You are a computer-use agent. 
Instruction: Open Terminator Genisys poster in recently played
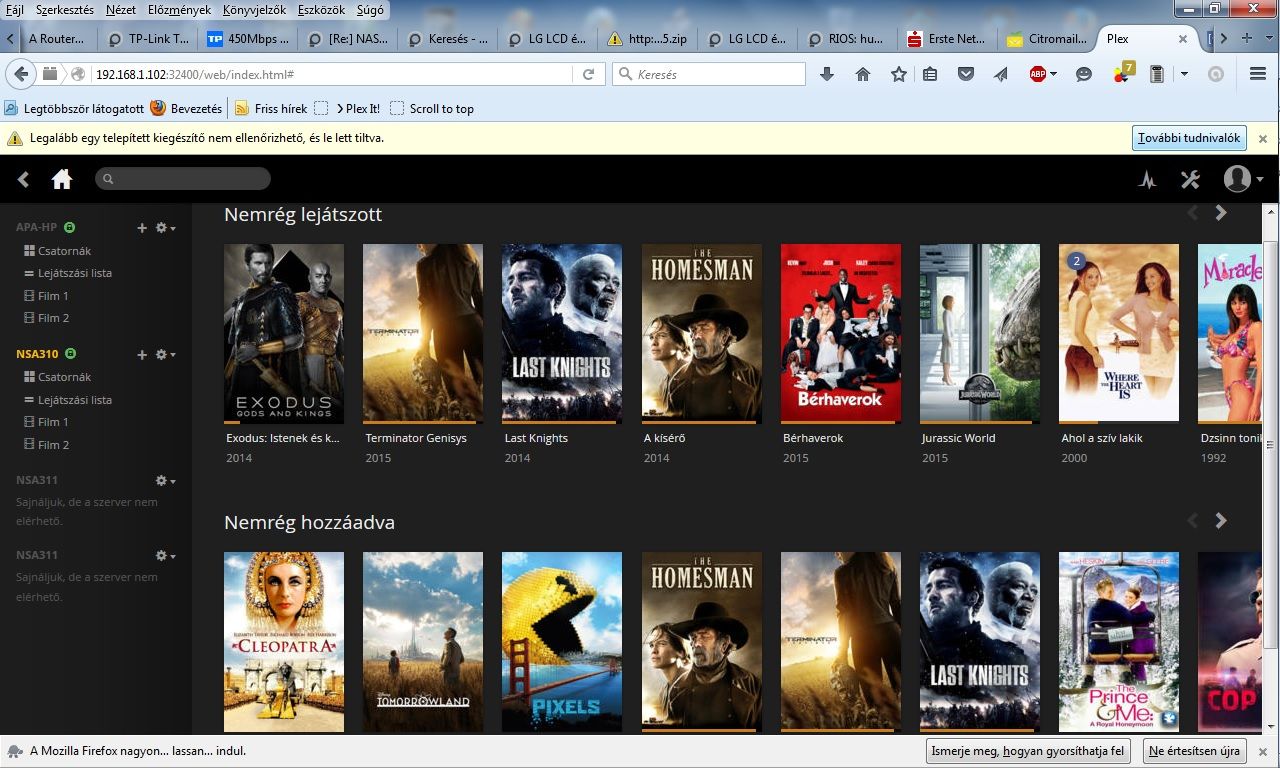pos(423,333)
